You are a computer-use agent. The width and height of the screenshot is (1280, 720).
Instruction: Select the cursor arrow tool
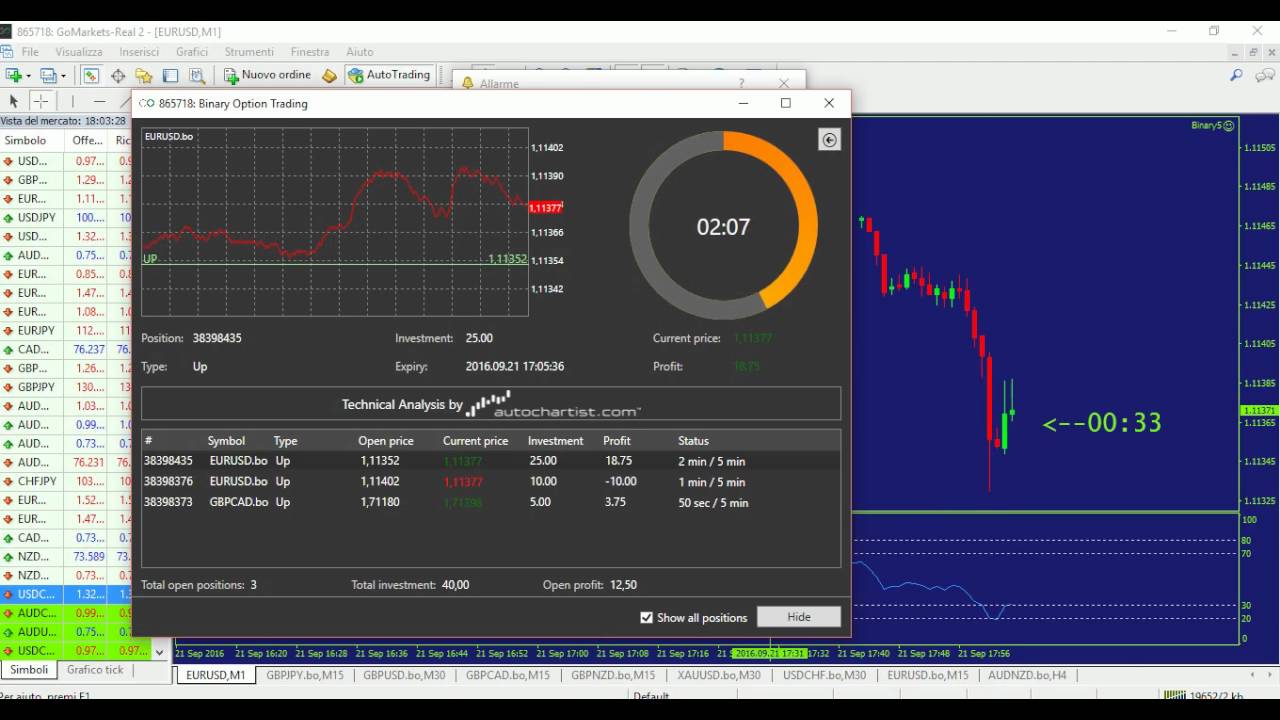[x=14, y=101]
